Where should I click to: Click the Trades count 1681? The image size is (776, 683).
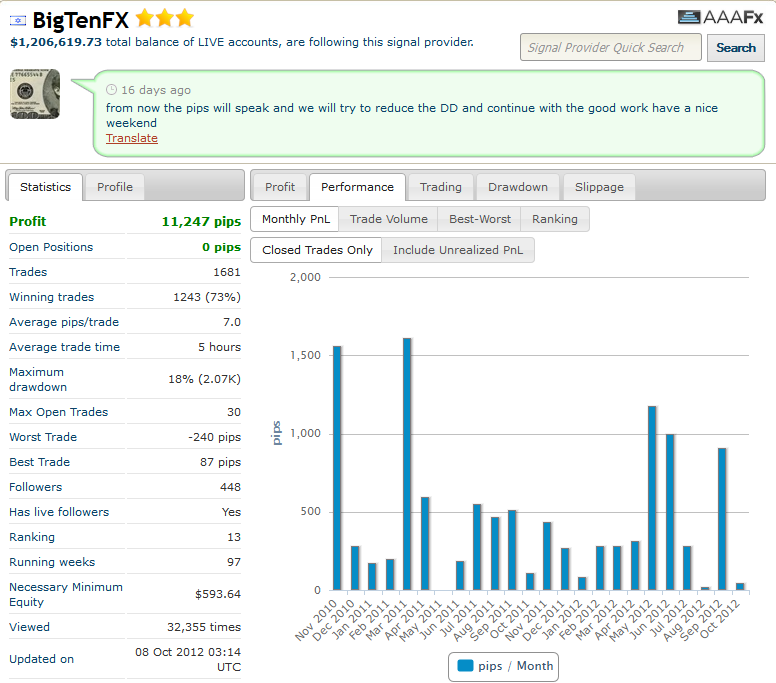(227, 272)
